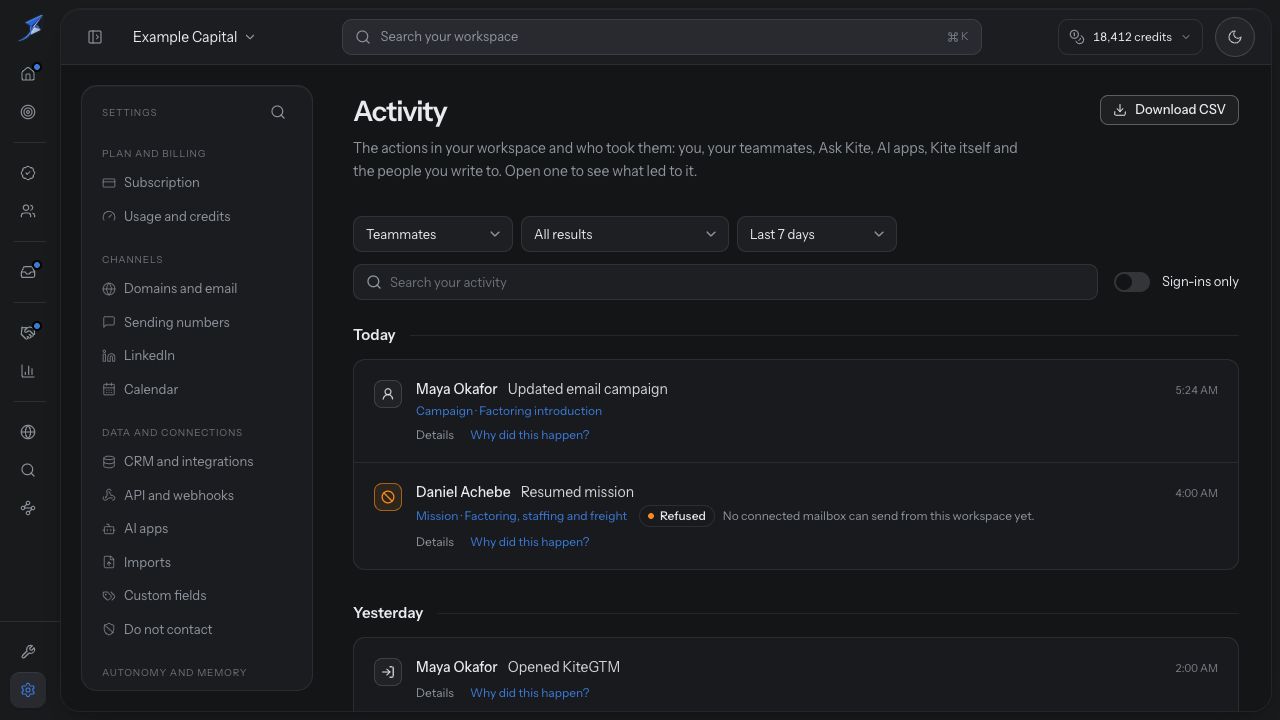
Task: Open the Example Capital workspace dropdown
Action: 194,37
